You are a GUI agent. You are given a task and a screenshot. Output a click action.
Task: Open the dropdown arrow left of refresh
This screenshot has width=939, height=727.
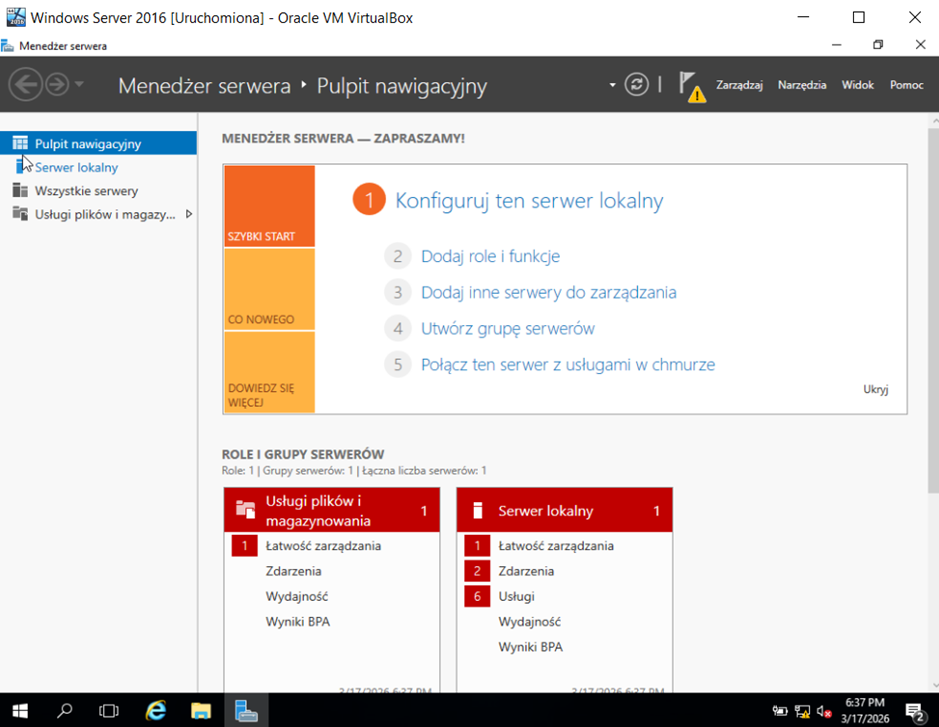click(612, 85)
